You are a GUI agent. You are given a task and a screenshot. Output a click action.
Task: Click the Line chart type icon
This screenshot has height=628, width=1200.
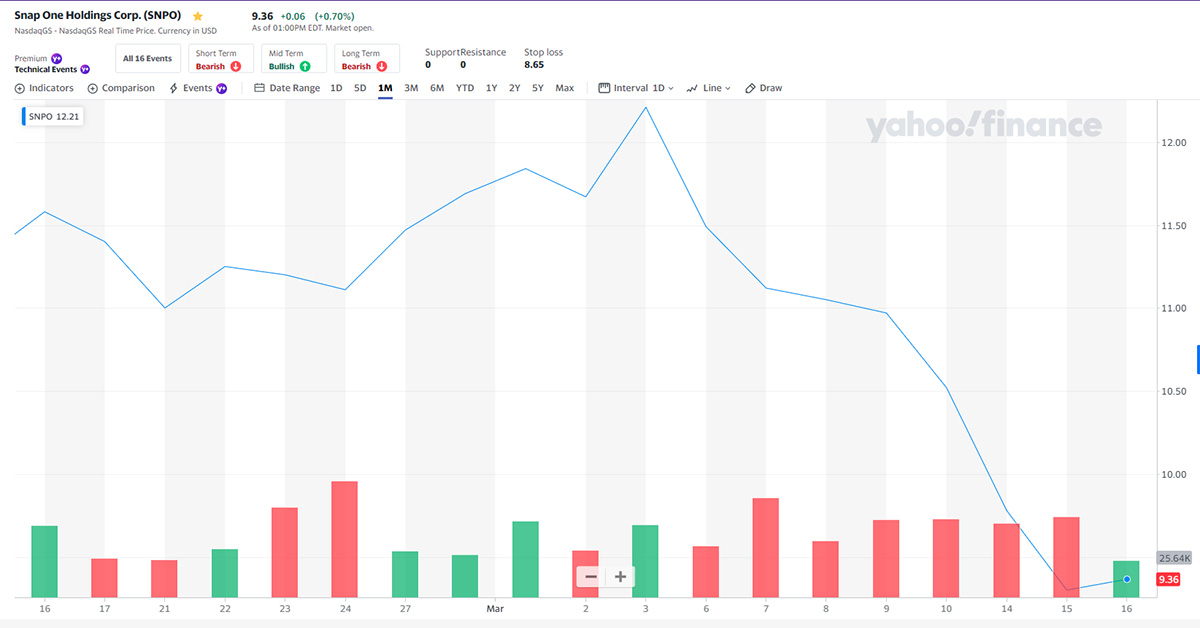tap(692, 88)
